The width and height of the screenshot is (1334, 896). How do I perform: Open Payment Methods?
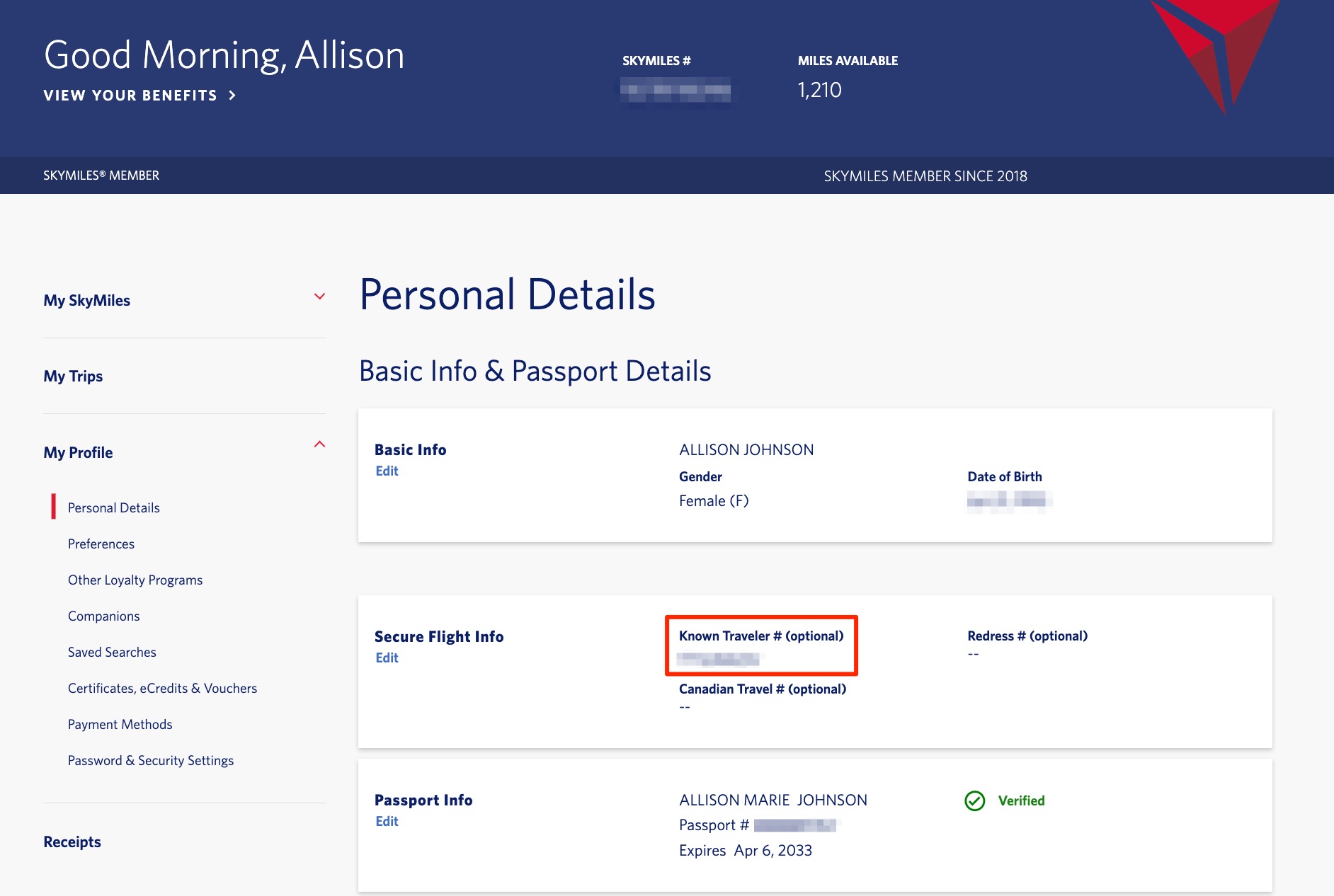[120, 724]
